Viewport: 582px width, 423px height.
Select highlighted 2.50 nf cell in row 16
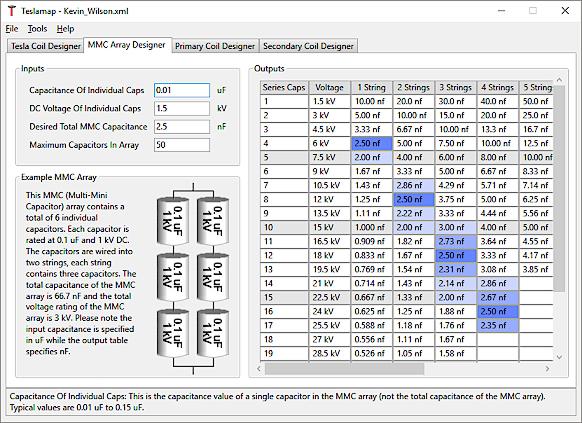(x=498, y=311)
